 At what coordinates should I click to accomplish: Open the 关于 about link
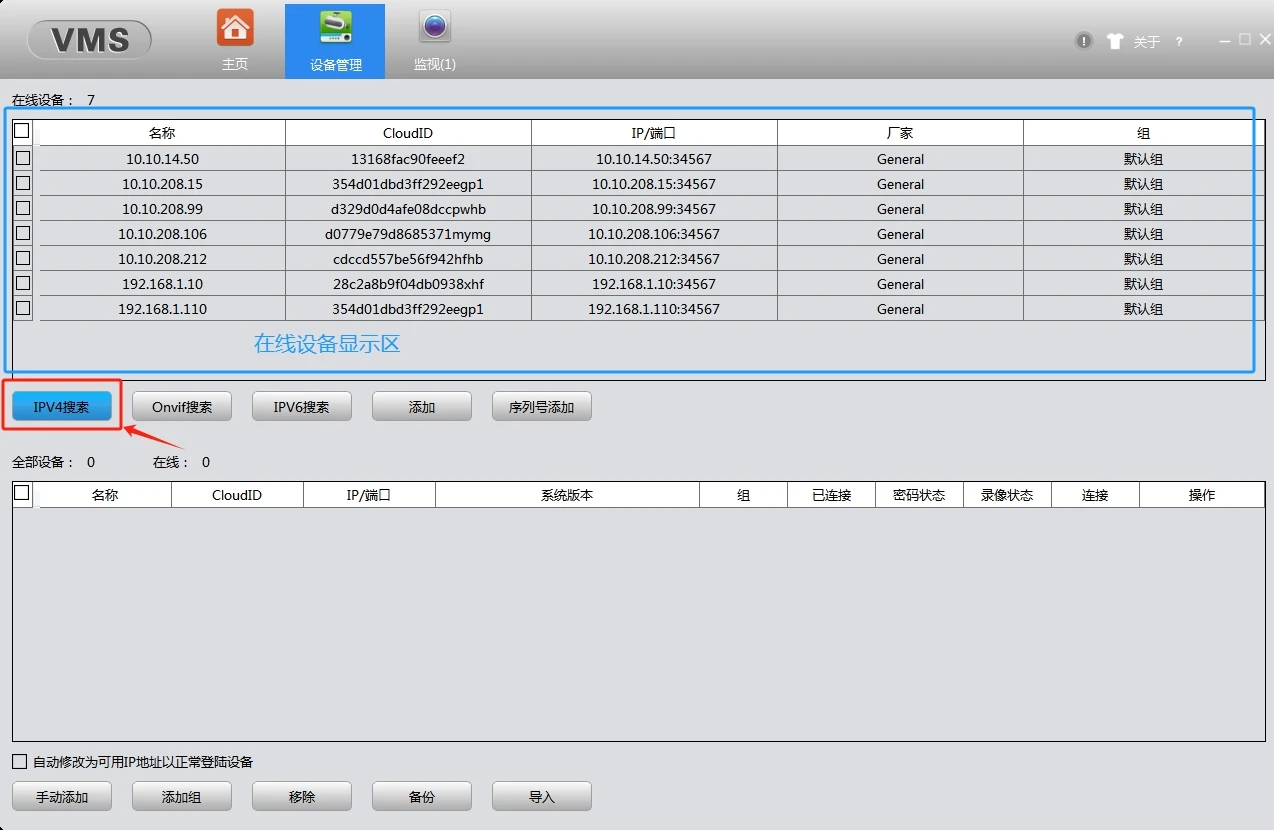[x=1147, y=42]
